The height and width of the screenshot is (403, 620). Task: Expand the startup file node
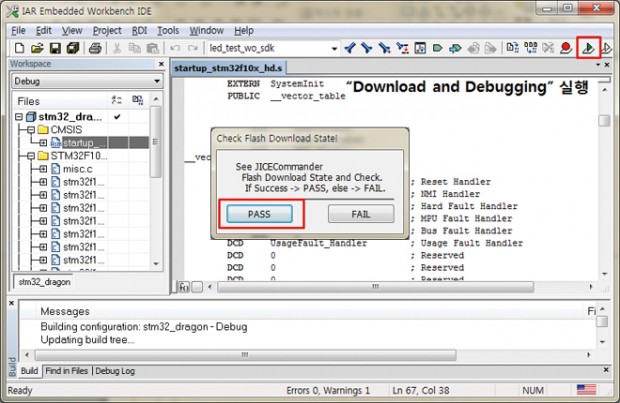coord(43,143)
